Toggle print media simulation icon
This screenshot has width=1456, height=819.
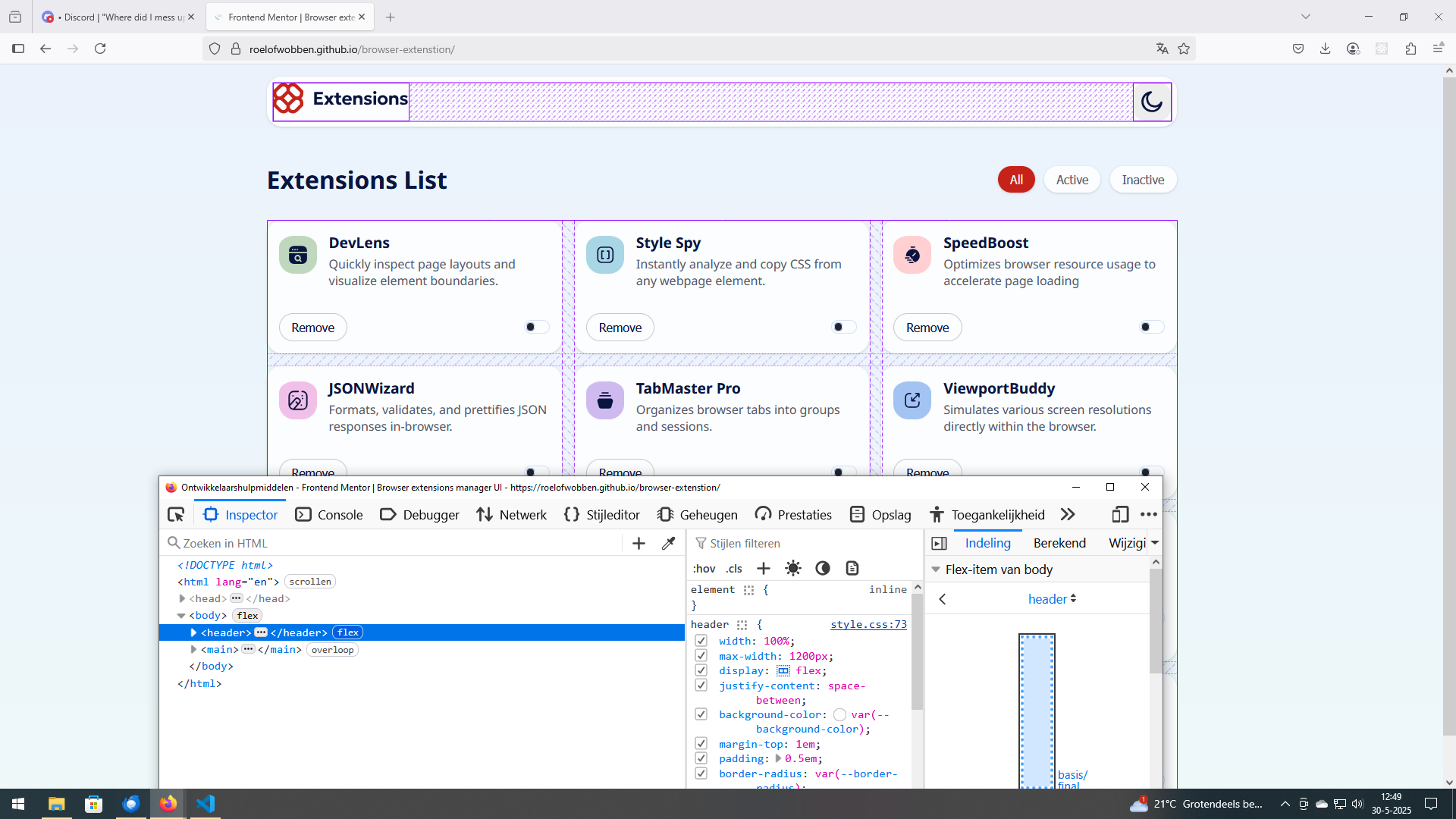click(x=852, y=568)
